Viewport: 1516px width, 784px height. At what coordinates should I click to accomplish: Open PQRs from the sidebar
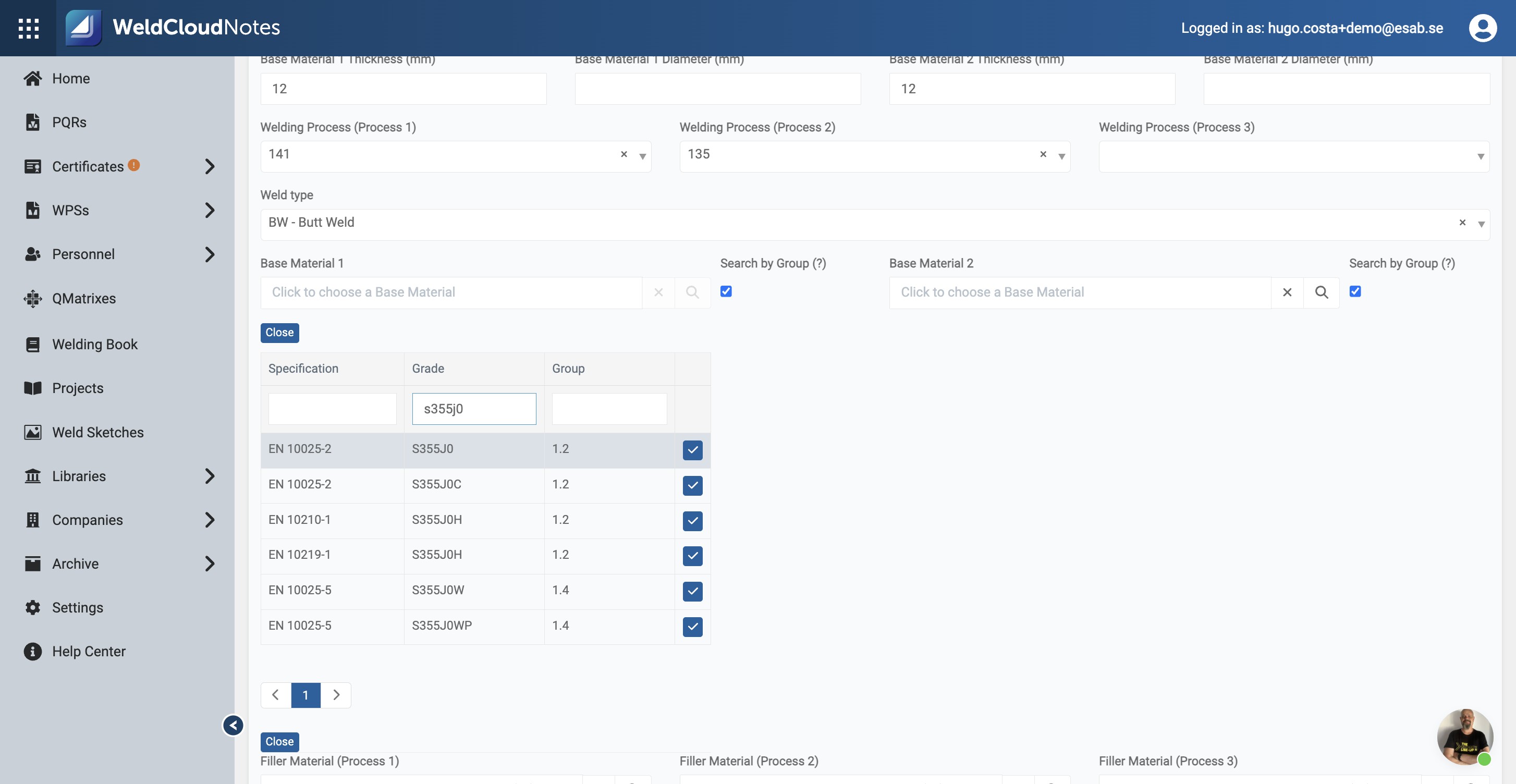pos(69,122)
